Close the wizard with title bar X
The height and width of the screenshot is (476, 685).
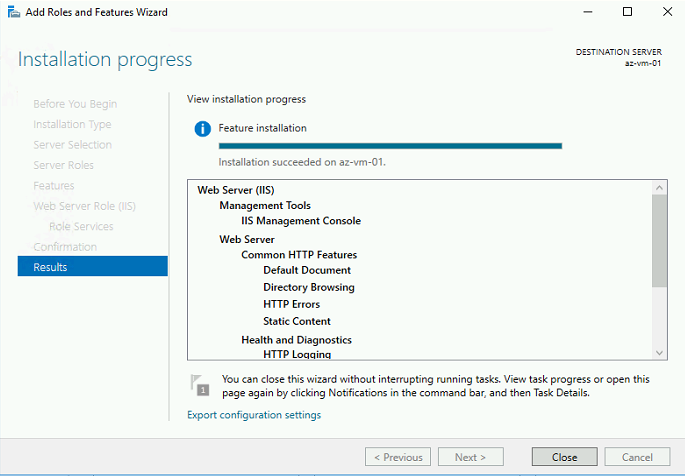tap(667, 12)
